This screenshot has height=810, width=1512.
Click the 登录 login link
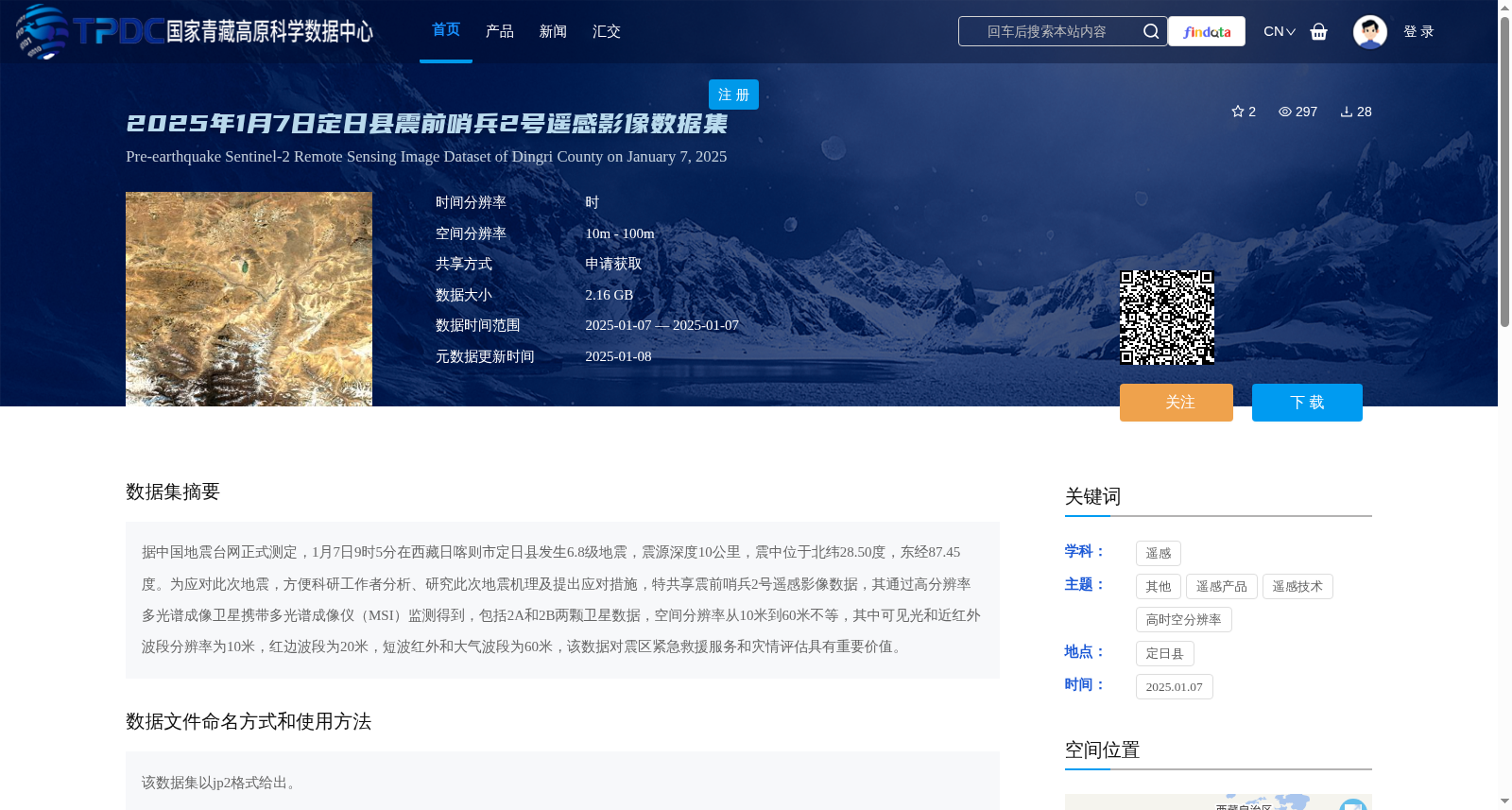(1418, 31)
